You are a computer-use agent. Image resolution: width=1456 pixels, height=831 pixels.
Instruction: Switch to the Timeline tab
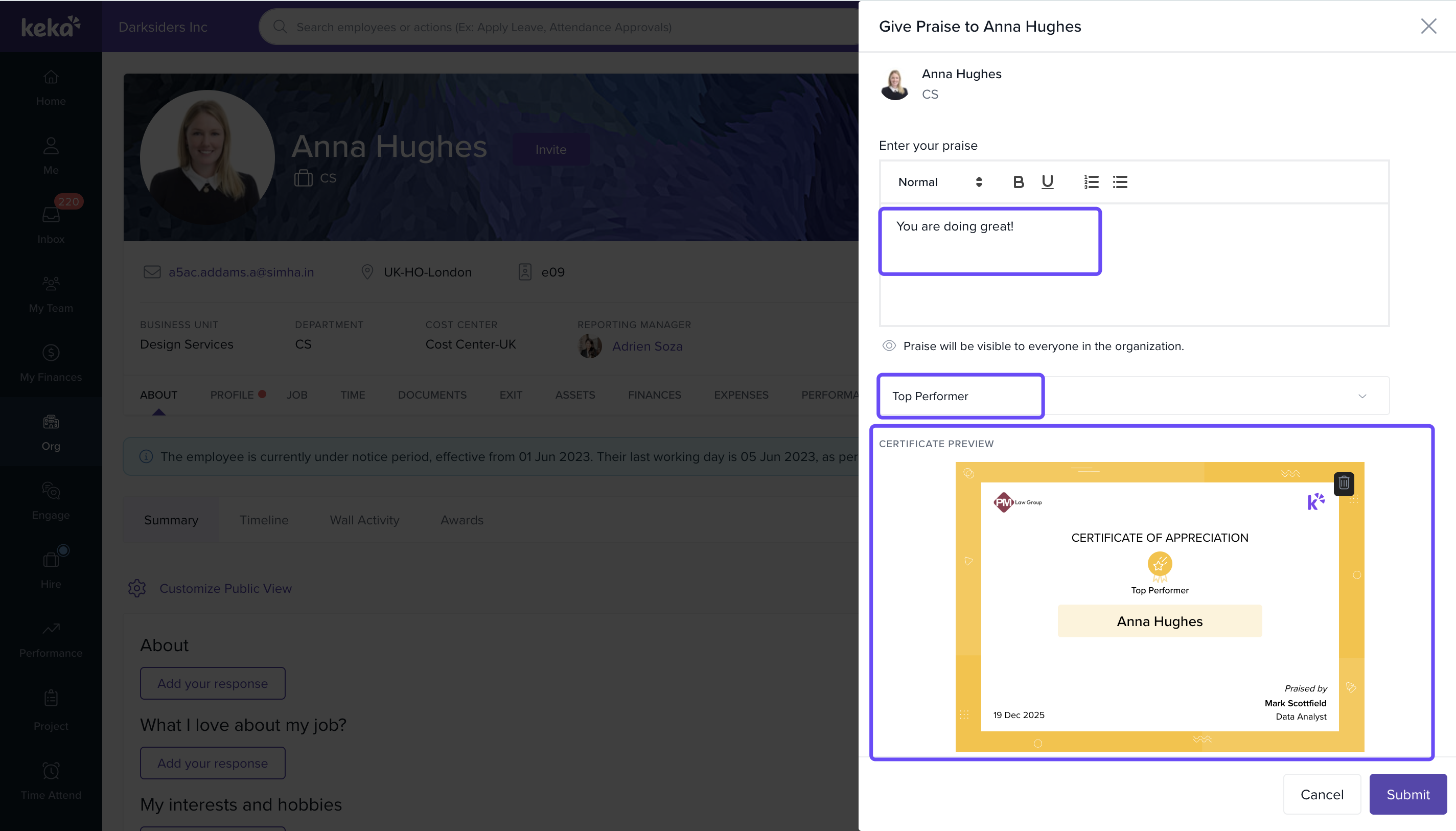[x=264, y=520]
